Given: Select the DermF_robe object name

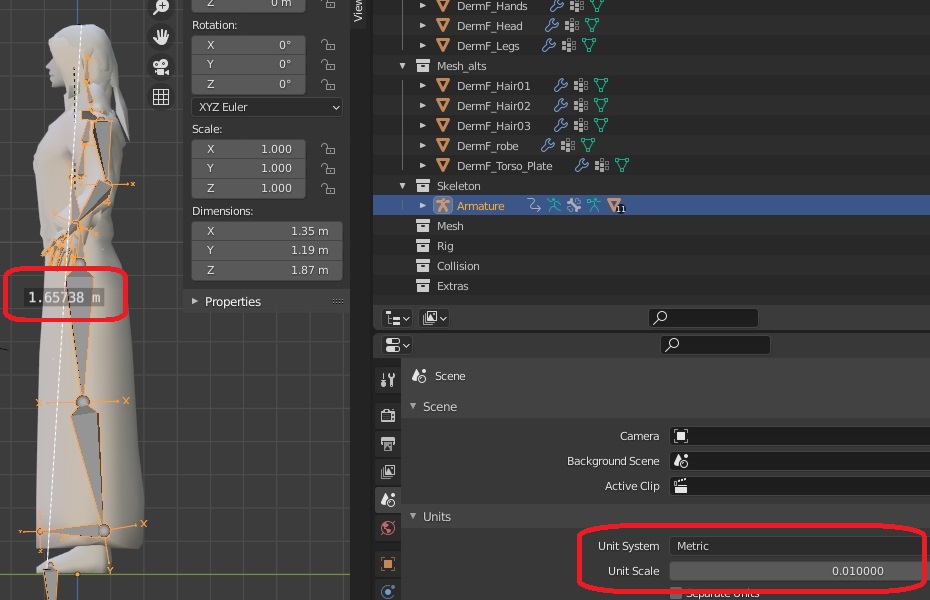Looking at the screenshot, I should click(x=488, y=146).
